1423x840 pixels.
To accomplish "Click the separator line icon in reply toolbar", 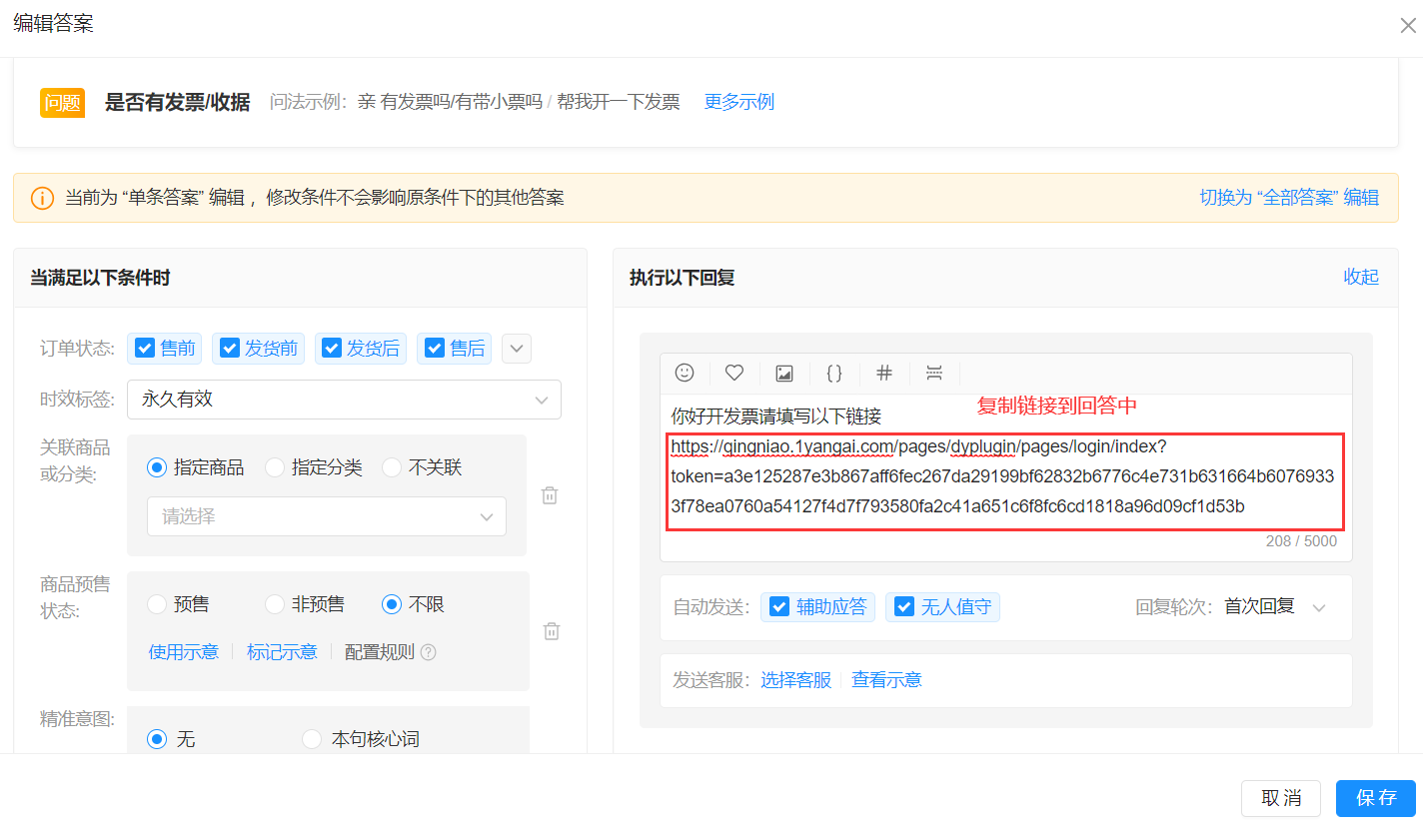I will point(934,373).
